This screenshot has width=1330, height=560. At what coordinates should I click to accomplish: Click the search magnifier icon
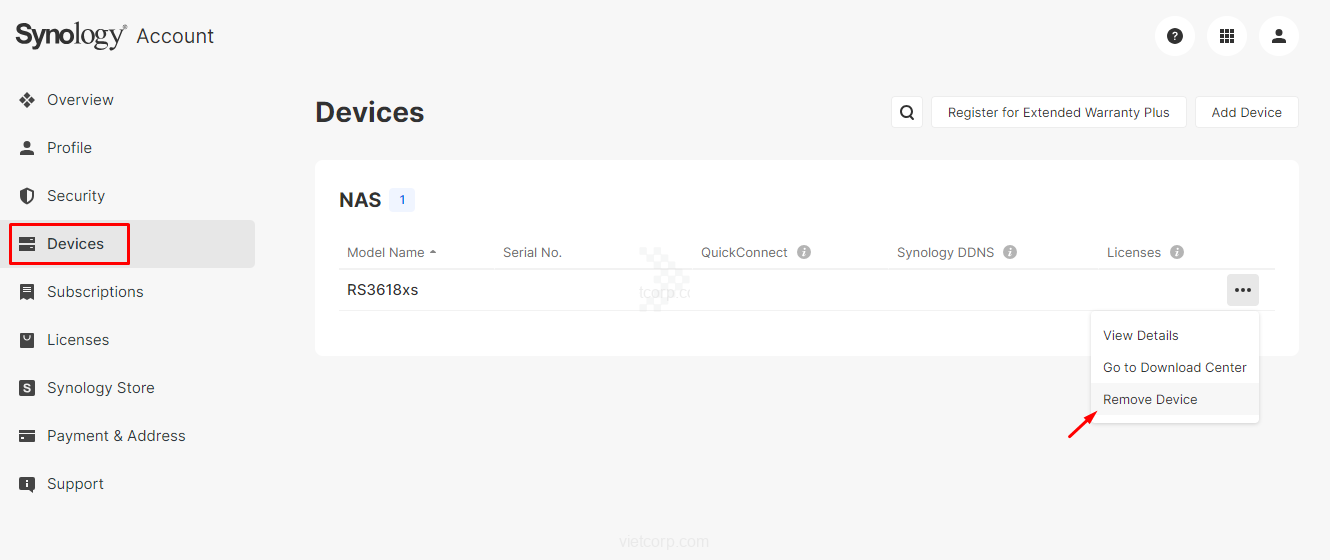907,113
